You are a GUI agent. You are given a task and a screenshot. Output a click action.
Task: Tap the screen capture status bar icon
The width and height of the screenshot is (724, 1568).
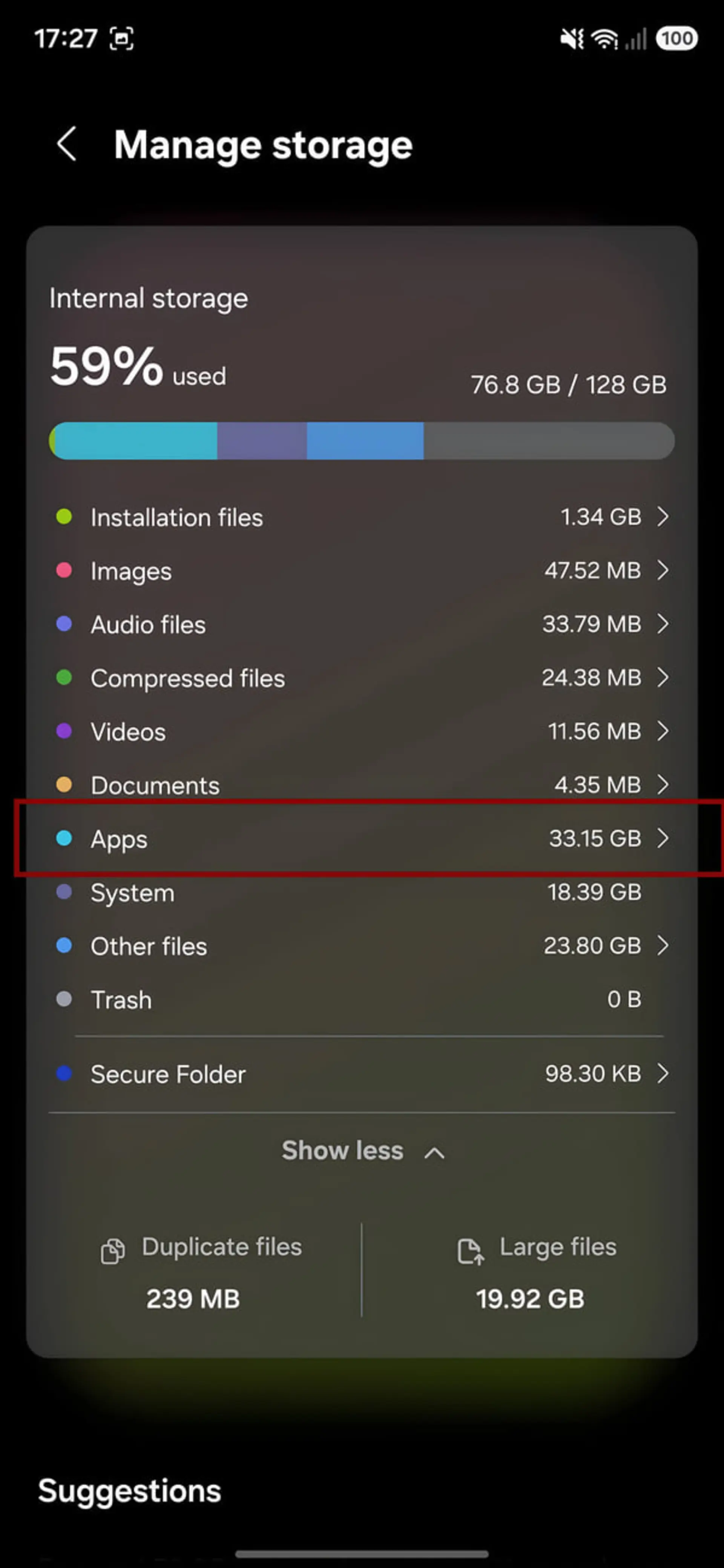point(121,39)
